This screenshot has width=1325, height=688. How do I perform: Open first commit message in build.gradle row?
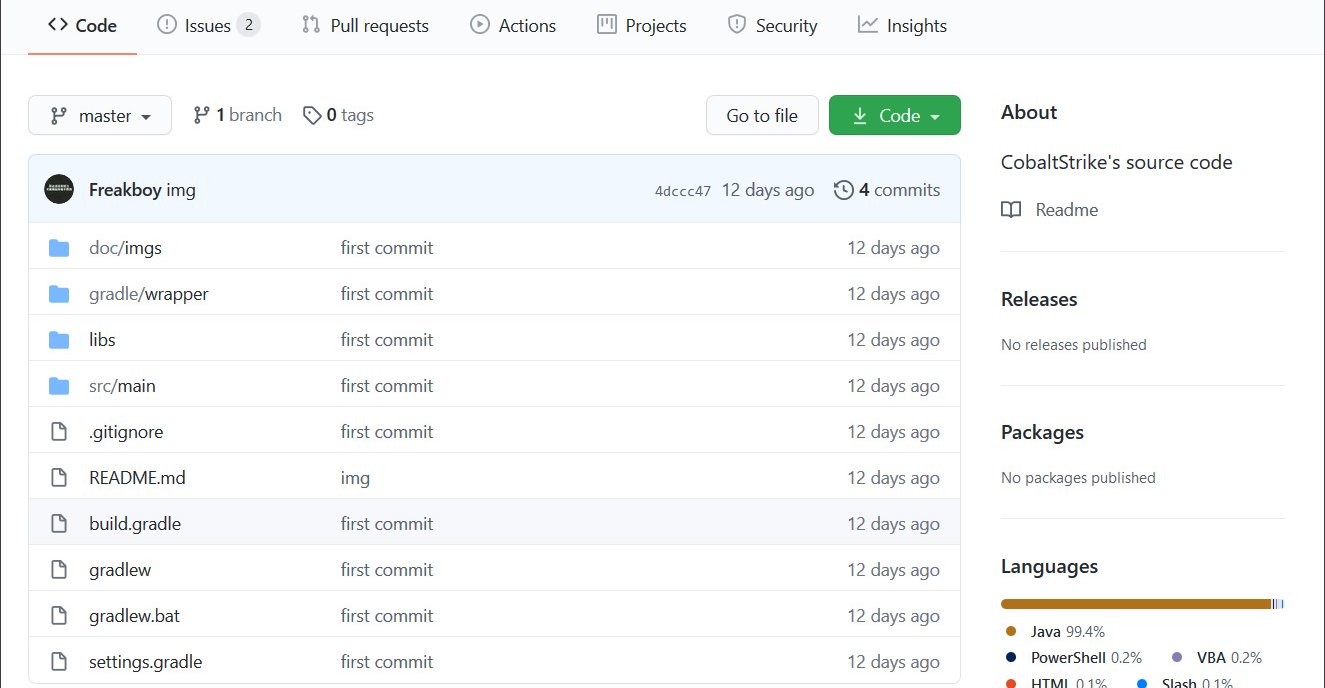point(387,524)
